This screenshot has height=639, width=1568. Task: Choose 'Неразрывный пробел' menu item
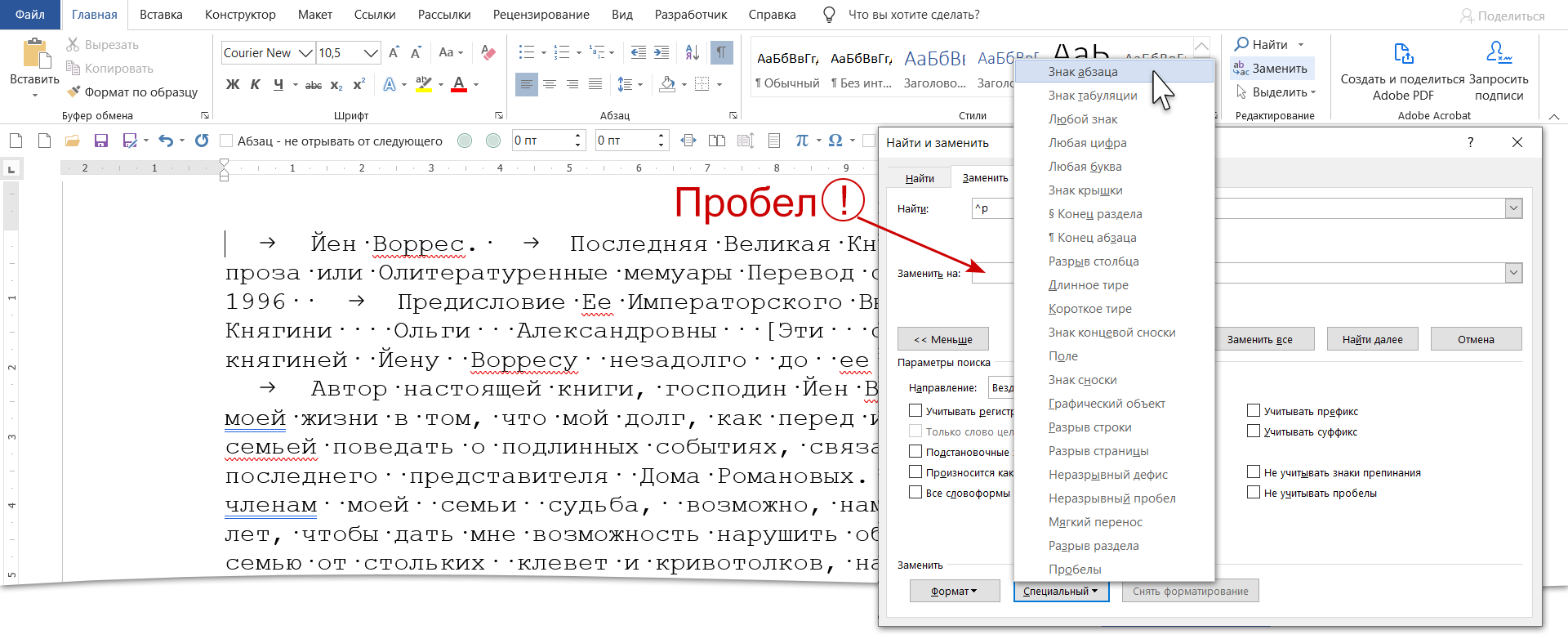click(x=1114, y=498)
